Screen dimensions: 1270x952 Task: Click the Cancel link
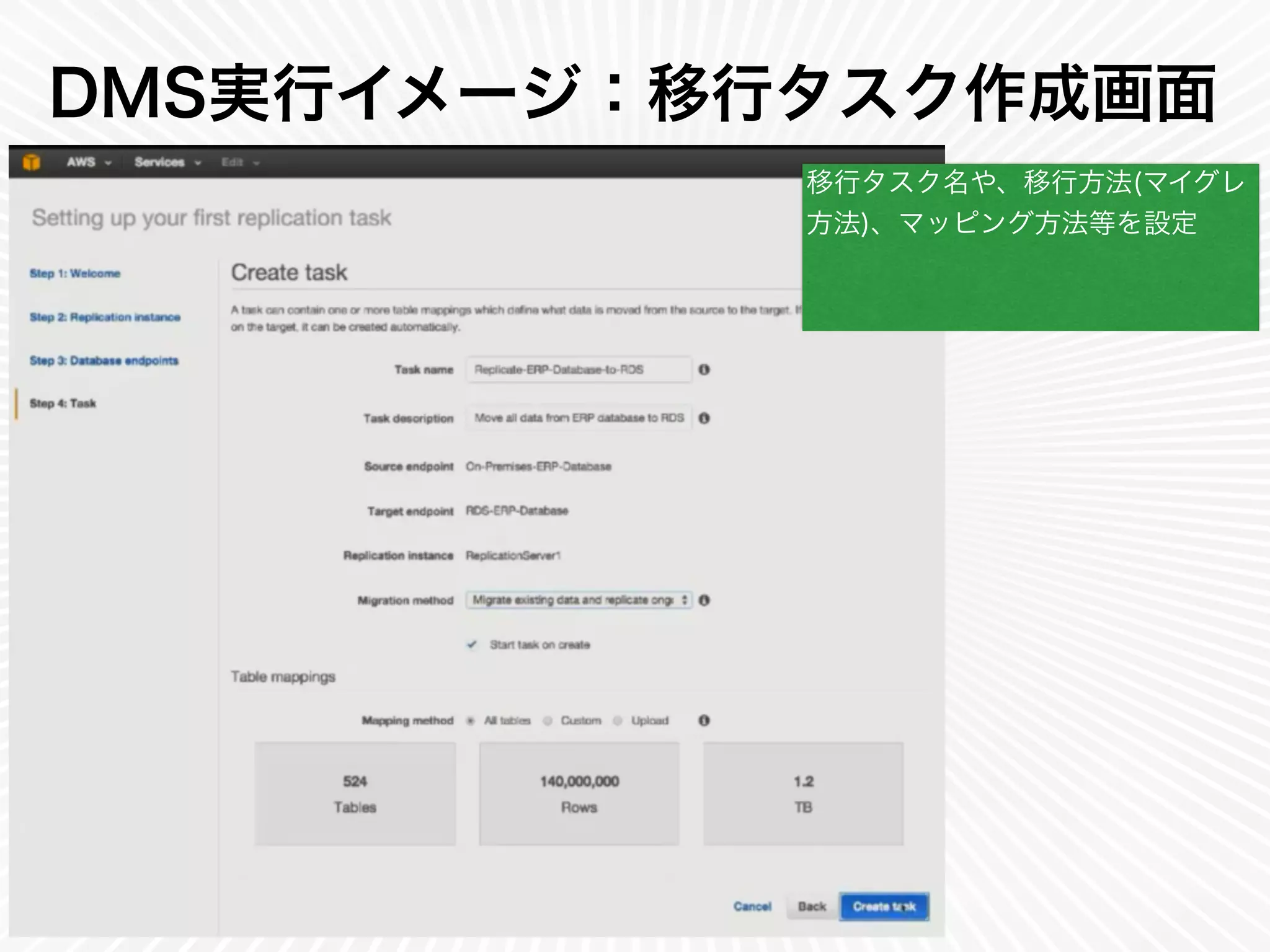coord(752,907)
